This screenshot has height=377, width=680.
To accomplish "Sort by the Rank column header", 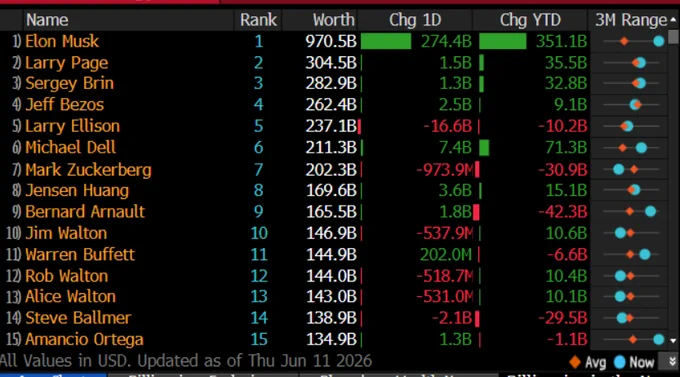I will click(258, 20).
